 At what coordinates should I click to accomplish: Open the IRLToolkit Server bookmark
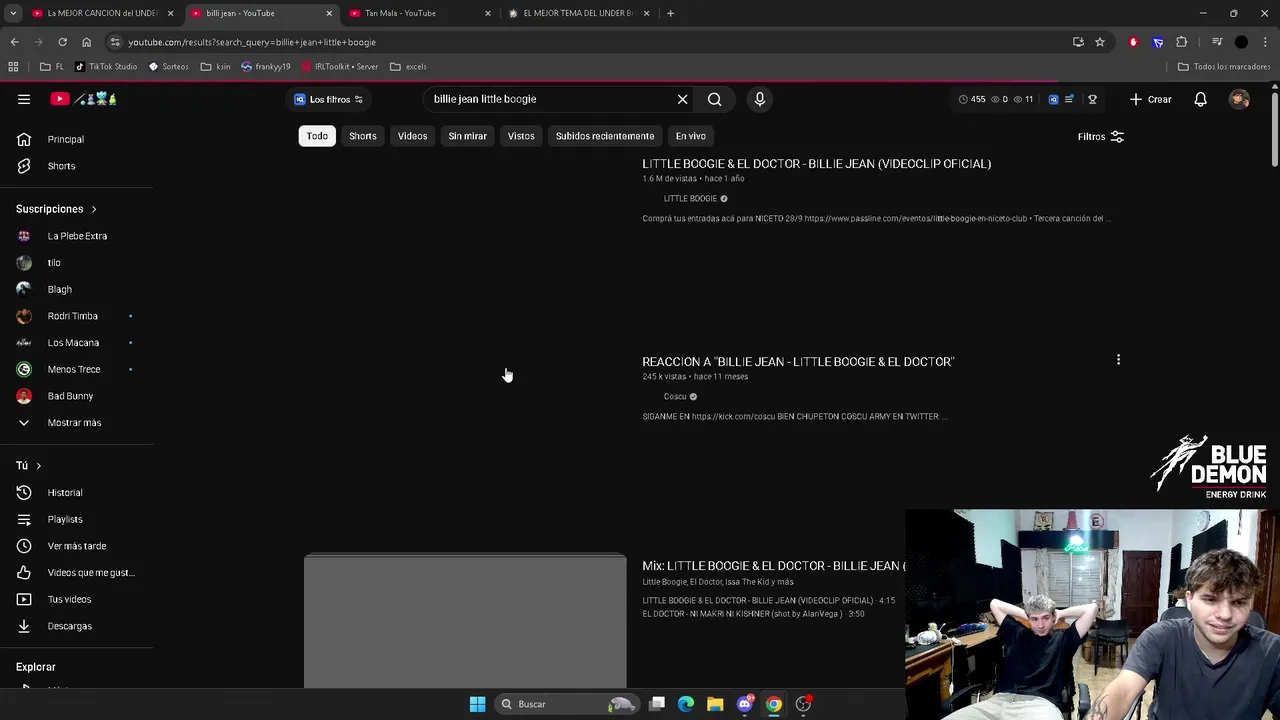(338, 66)
